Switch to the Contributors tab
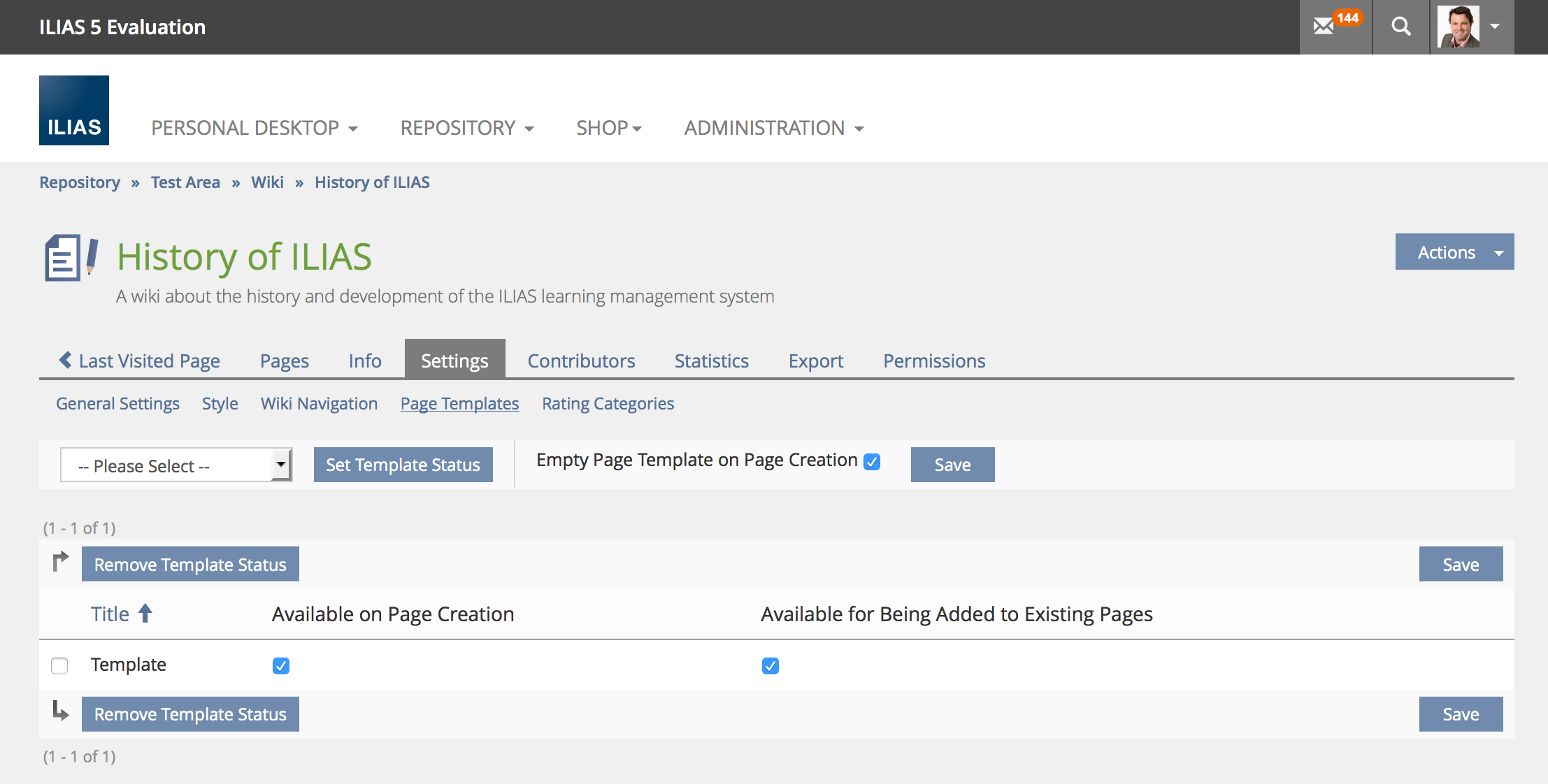This screenshot has width=1548, height=784. coord(581,361)
